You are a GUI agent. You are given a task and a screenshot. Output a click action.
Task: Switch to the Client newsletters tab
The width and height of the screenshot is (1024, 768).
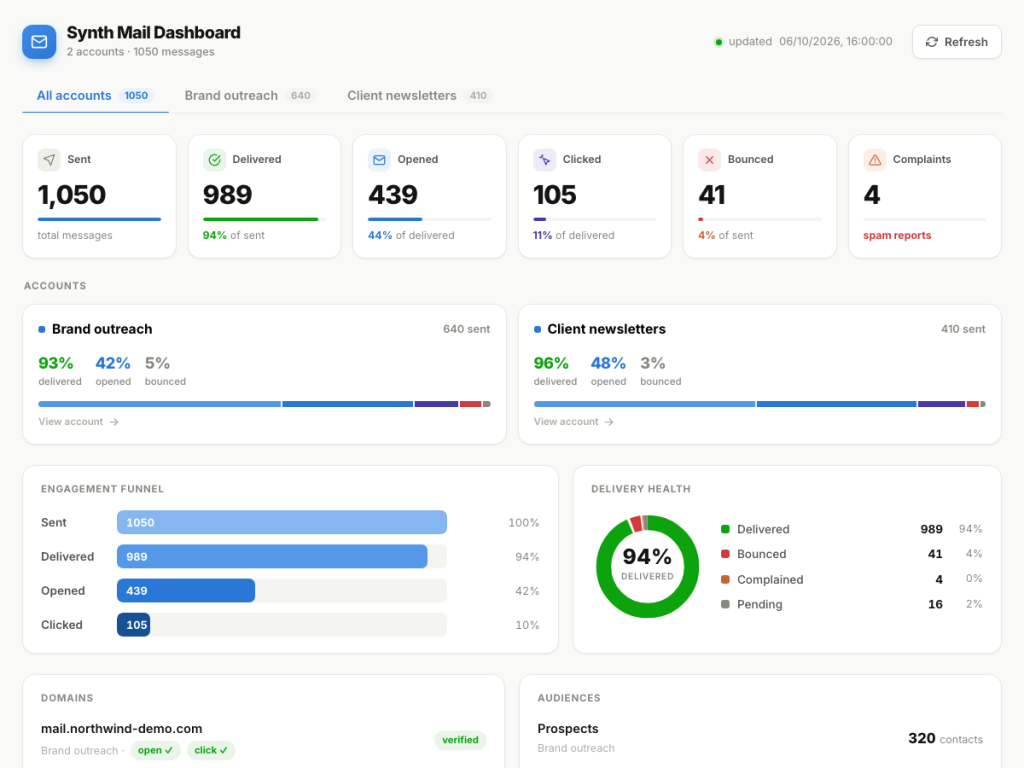pyautogui.click(x=418, y=95)
